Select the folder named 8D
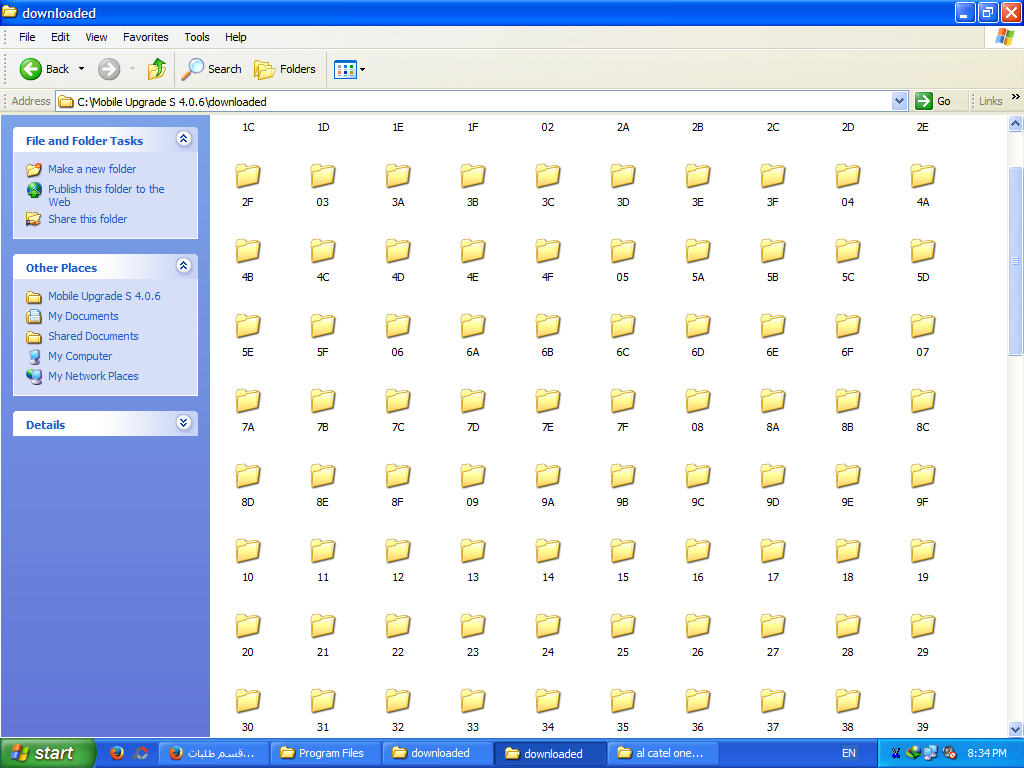The height and width of the screenshot is (768, 1024). (248, 485)
